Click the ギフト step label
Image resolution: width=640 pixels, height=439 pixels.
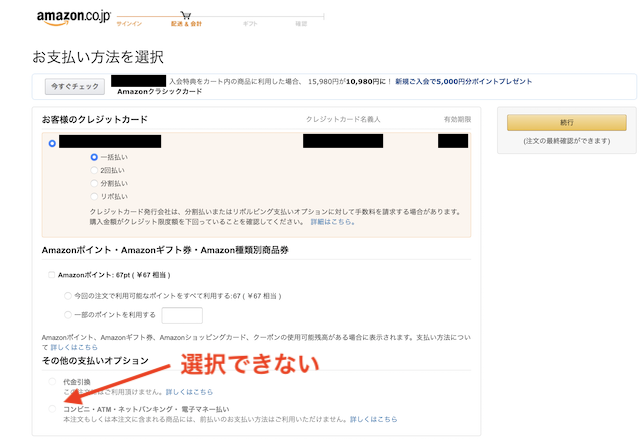250,24
